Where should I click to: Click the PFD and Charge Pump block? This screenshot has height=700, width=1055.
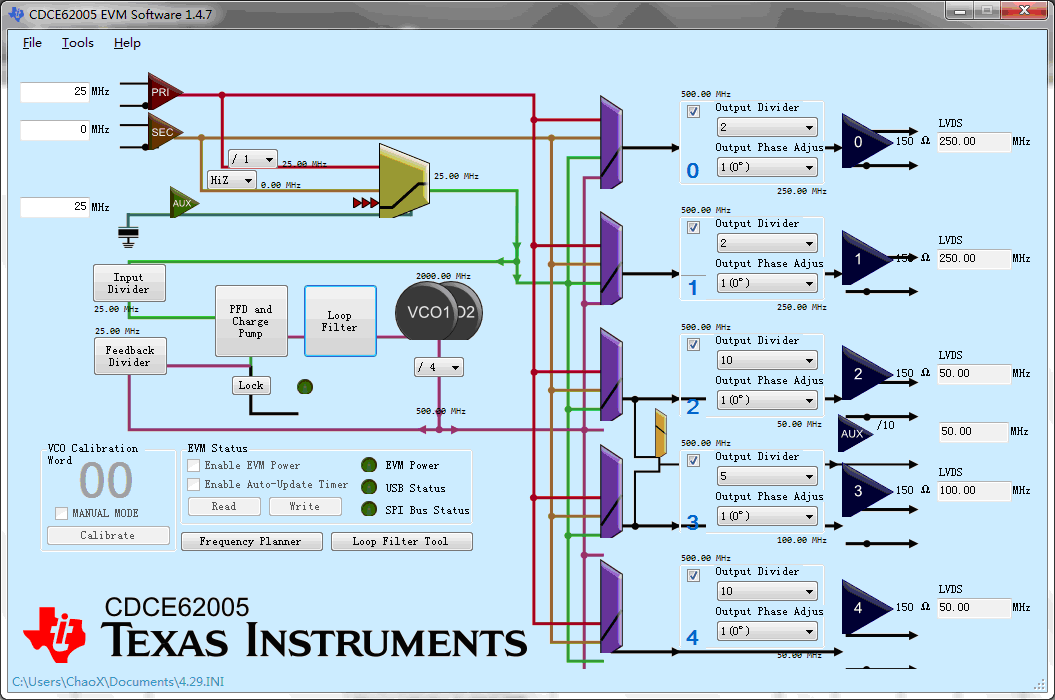[251, 320]
